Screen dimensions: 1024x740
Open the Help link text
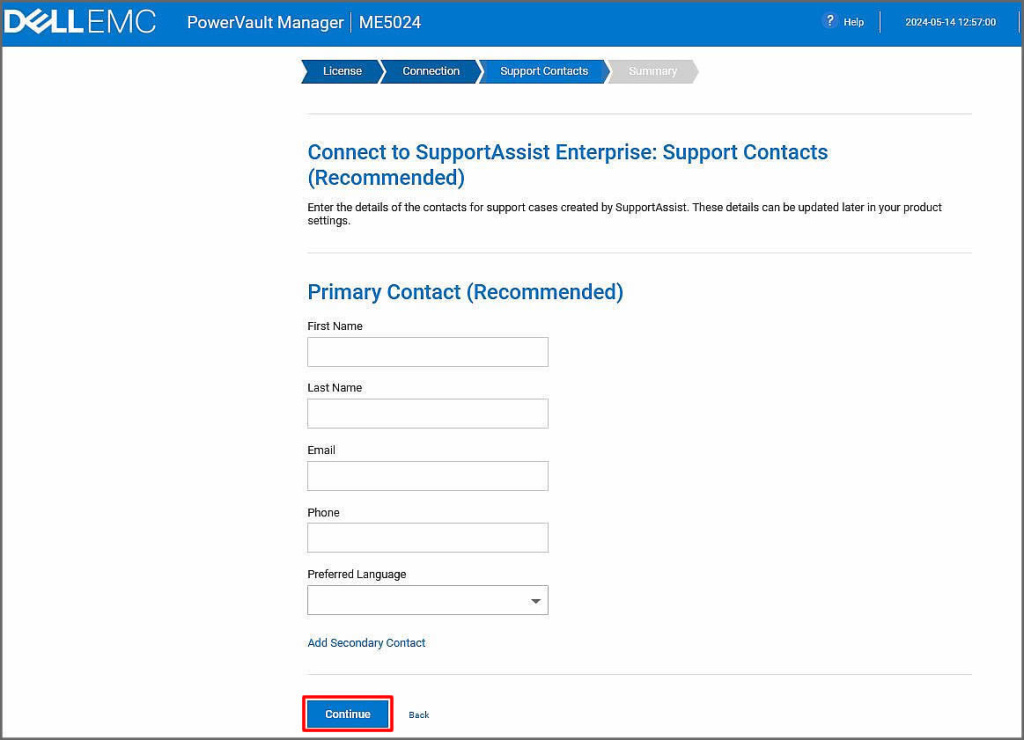[853, 22]
